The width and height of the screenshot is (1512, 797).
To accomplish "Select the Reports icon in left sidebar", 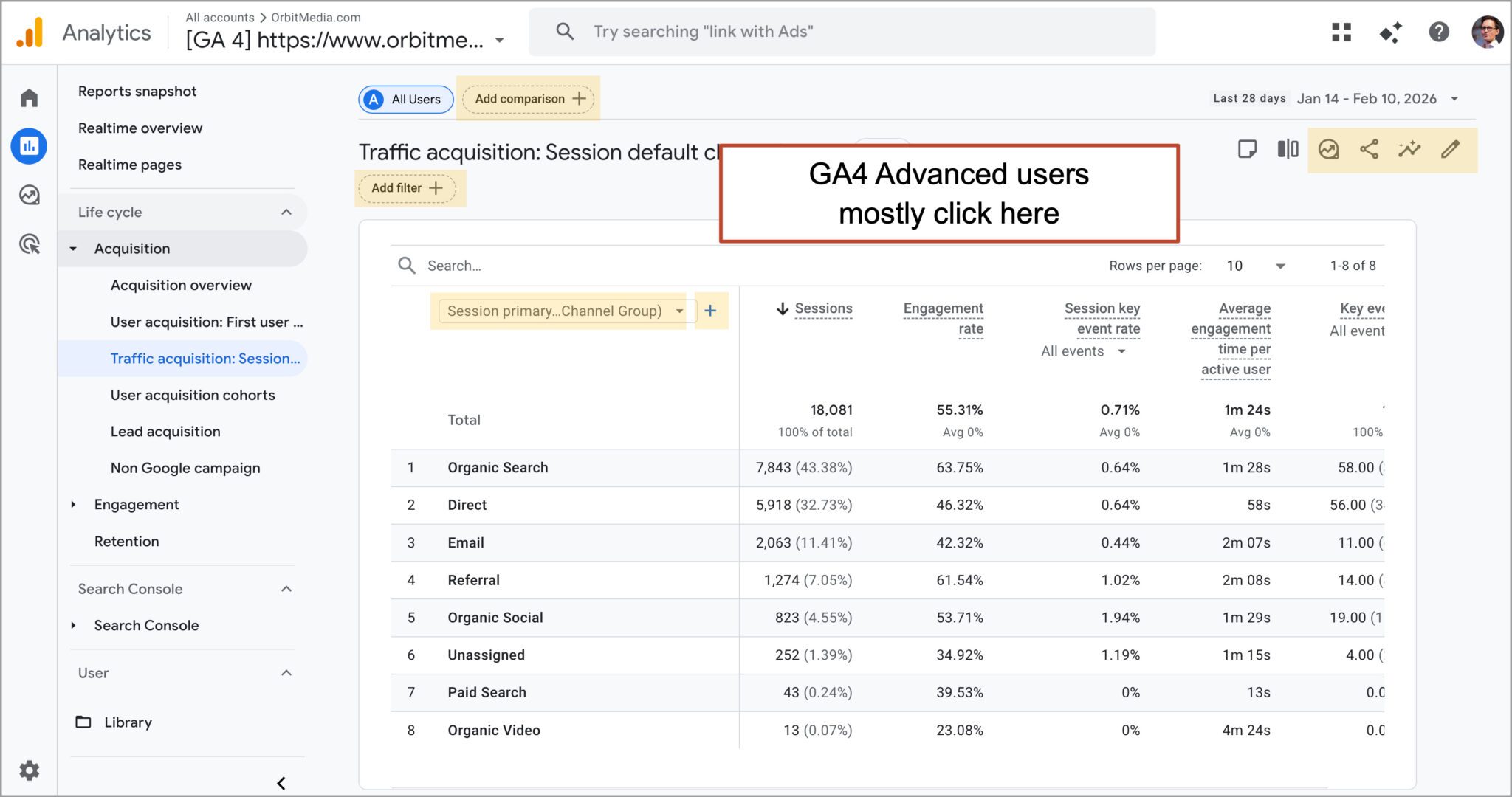I will point(30,146).
